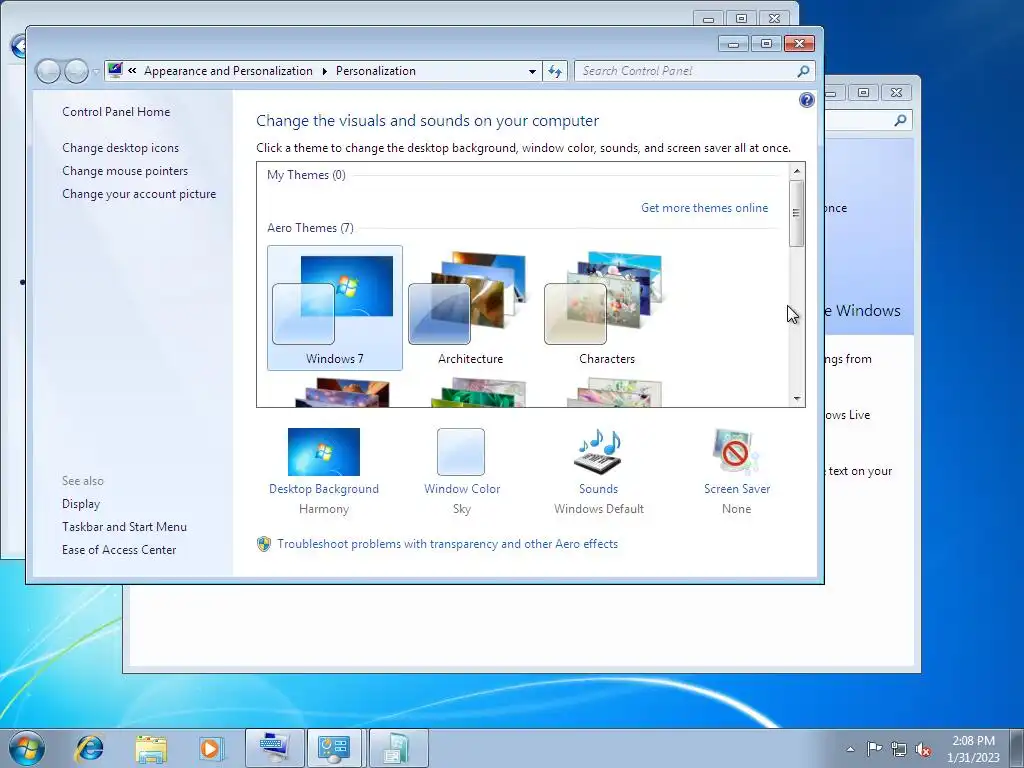Select the Windows 7 theme
The height and width of the screenshot is (768, 1024).
pos(334,308)
